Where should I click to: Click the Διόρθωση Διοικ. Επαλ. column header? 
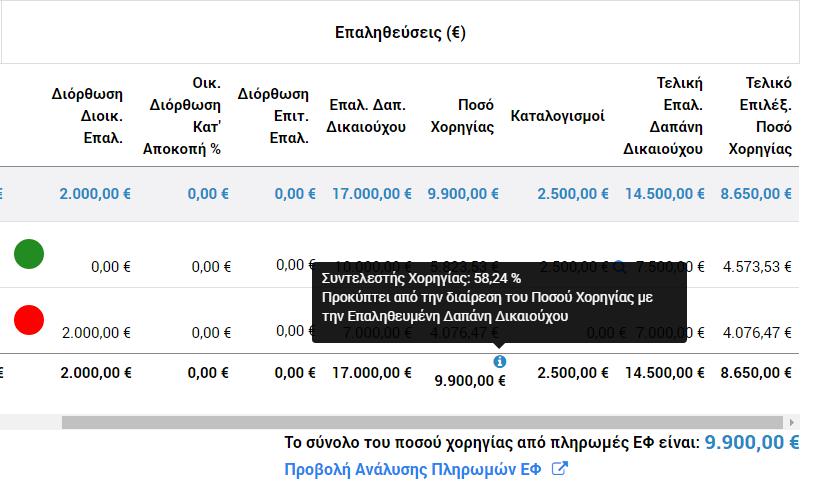87,116
